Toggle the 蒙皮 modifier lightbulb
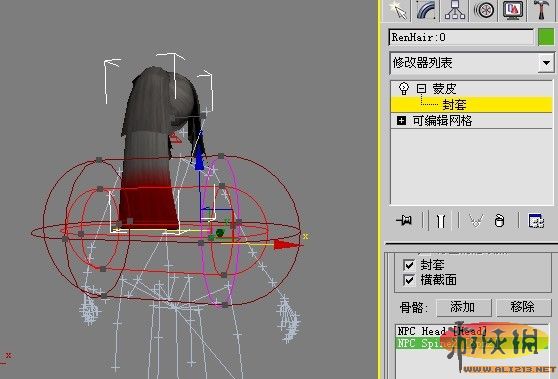The image size is (558, 379). 404,88
